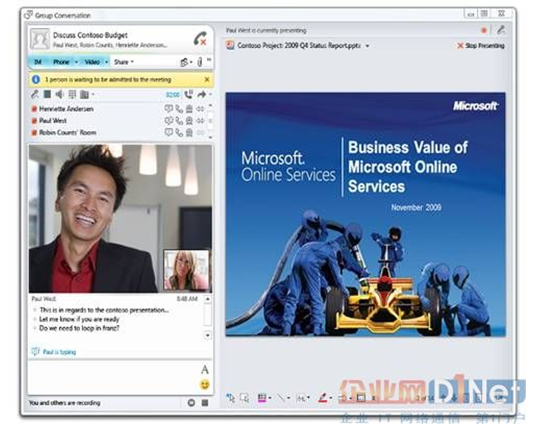Mute the speaker in call controls
Viewport: 538px width, 431px height.
pyautogui.click(x=60, y=94)
